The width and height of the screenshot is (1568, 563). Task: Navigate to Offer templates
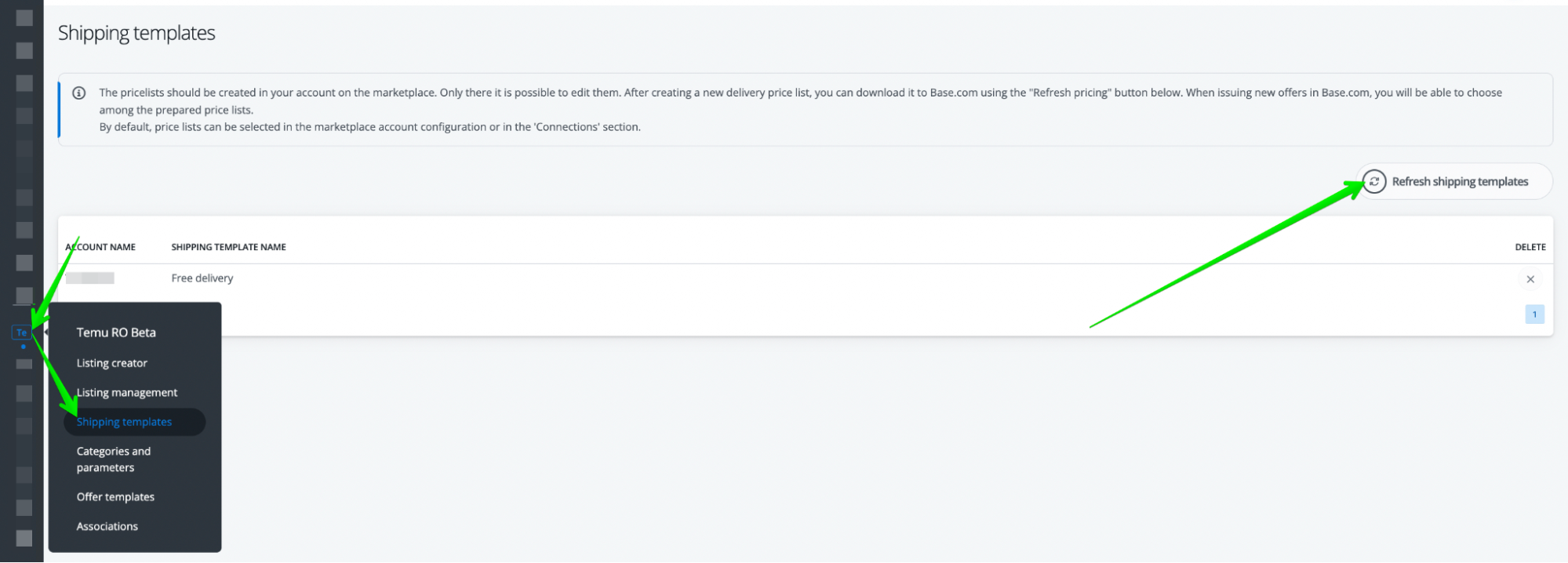click(x=115, y=497)
